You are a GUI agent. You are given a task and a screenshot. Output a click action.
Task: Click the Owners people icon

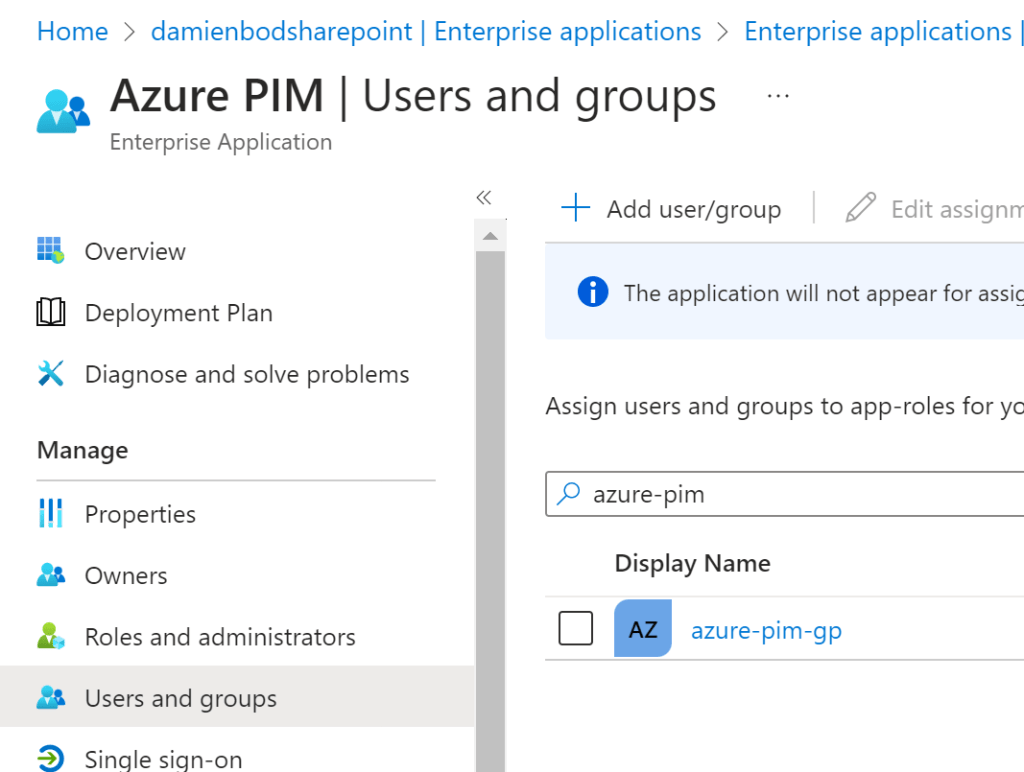[x=50, y=576]
